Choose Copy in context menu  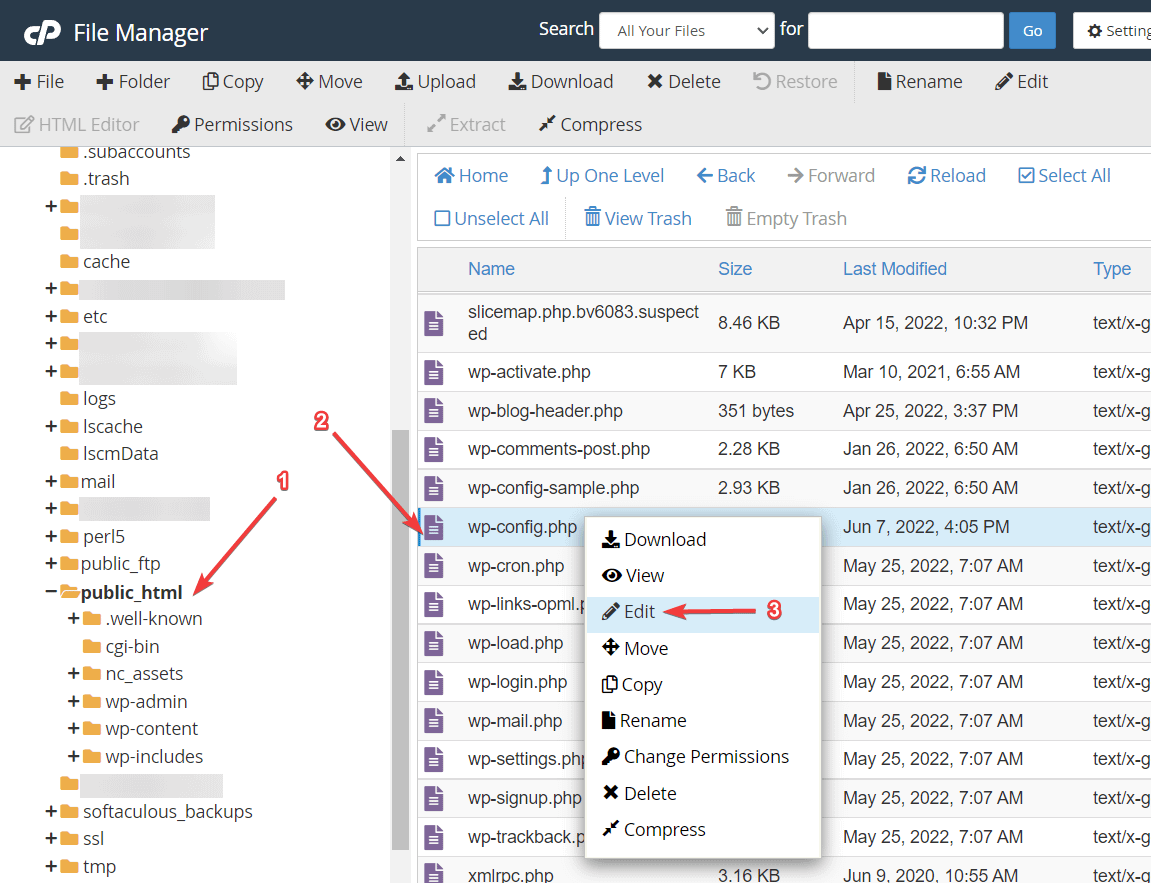coord(702,685)
